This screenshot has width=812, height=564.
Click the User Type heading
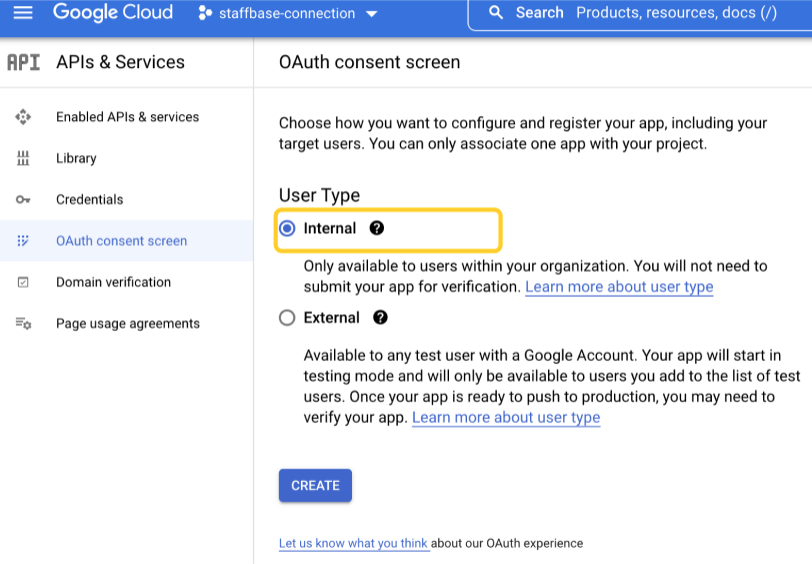pyautogui.click(x=319, y=195)
